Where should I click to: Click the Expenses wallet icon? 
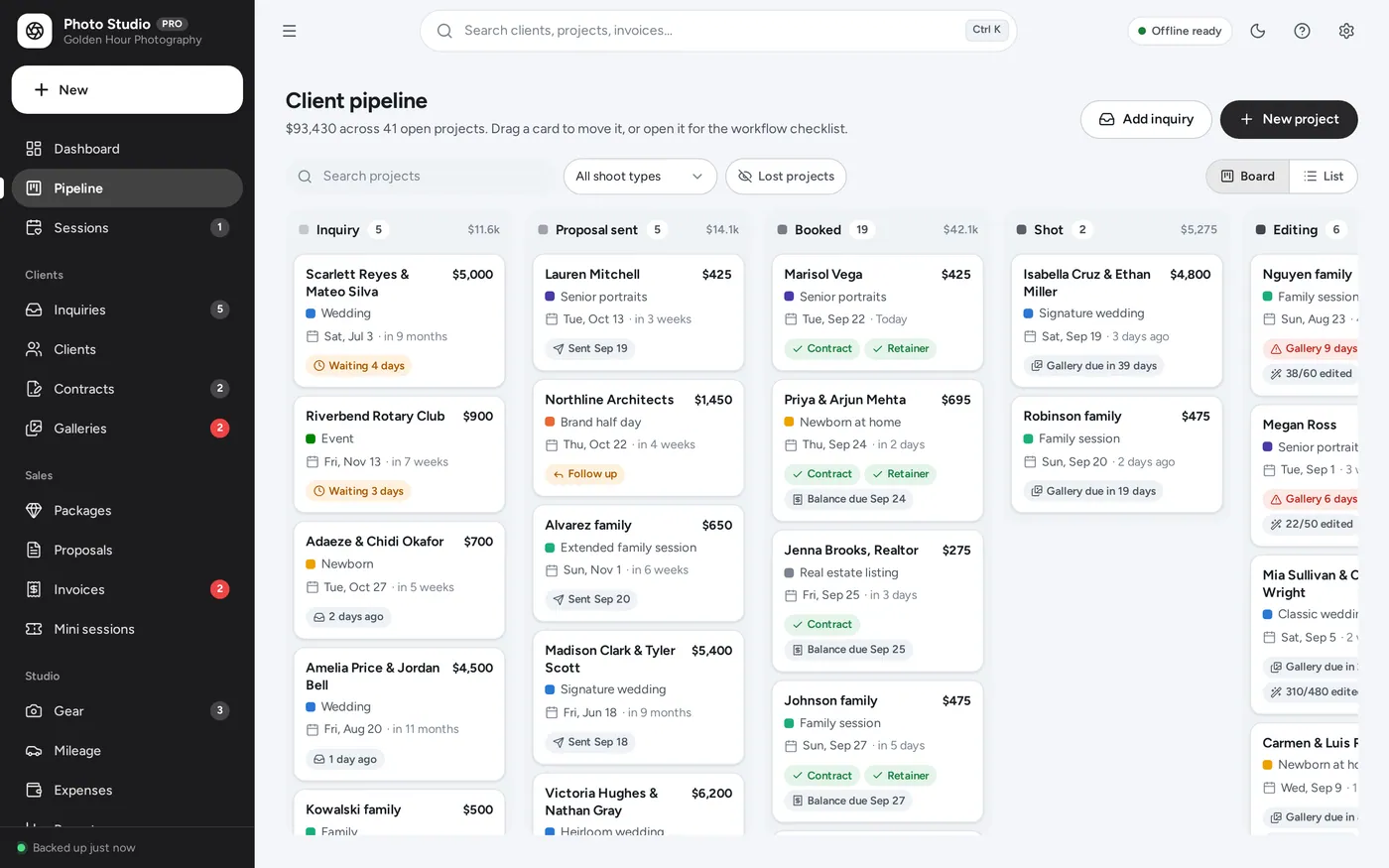(34, 791)
